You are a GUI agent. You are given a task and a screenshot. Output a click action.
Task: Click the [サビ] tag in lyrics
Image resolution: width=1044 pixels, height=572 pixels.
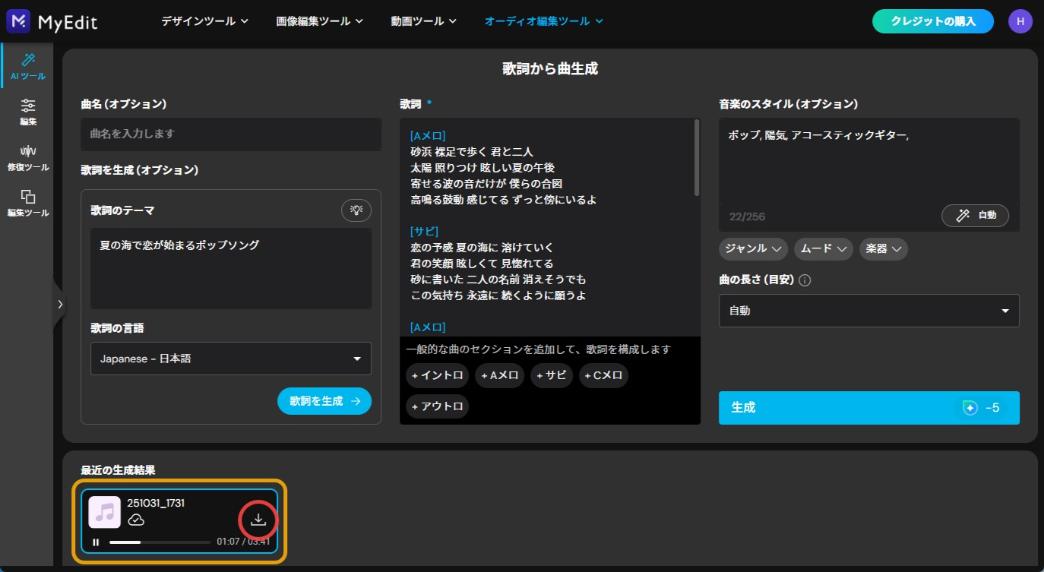[x=424, y=232]
